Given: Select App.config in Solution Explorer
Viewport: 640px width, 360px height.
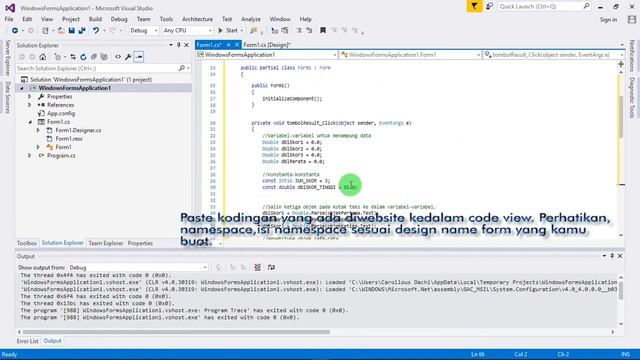Looking at the screenshot, I should tap(61, 113).
